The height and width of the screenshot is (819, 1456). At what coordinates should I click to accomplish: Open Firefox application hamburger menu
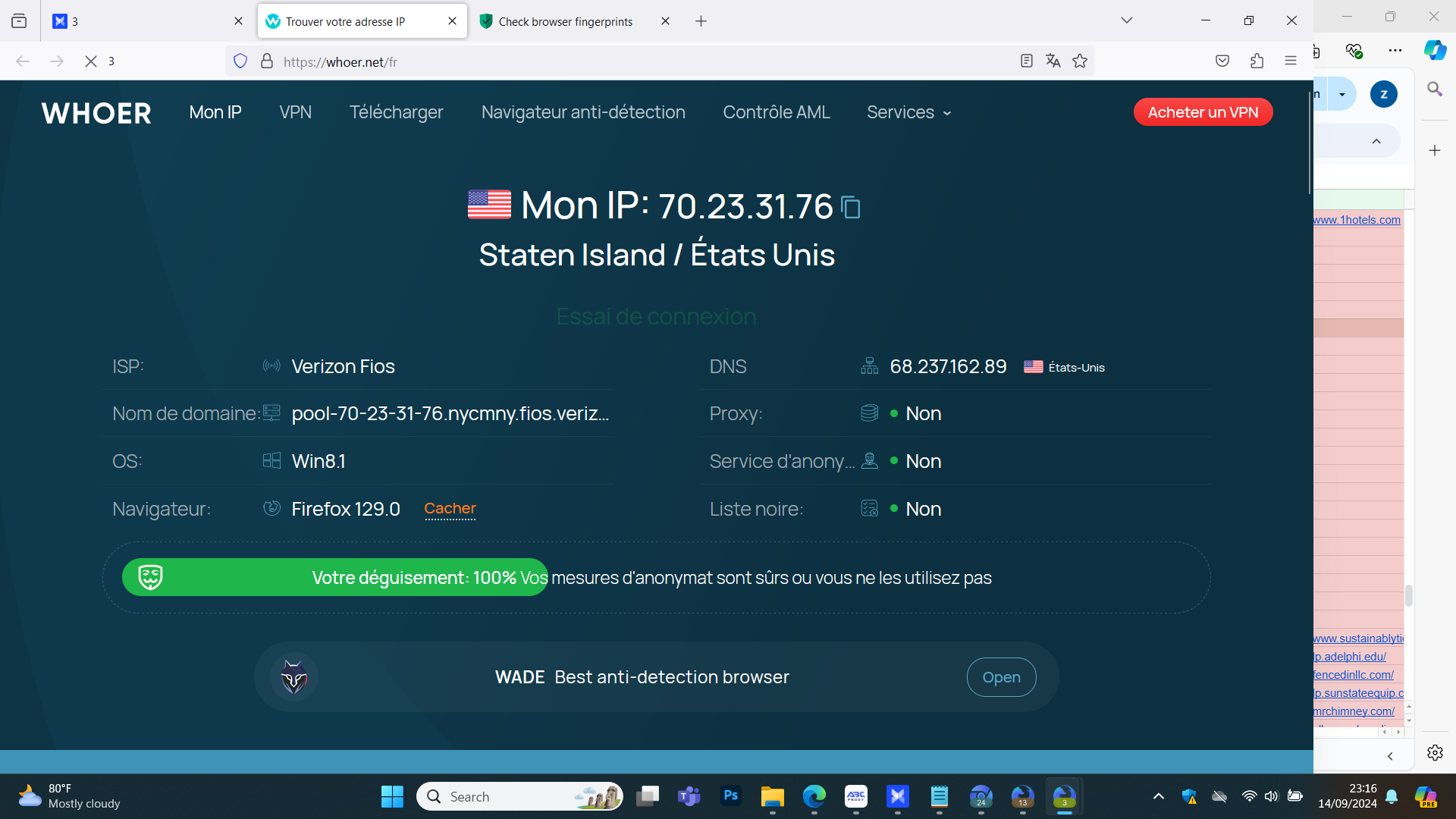pyautogui.click(x=1290, y=61)
